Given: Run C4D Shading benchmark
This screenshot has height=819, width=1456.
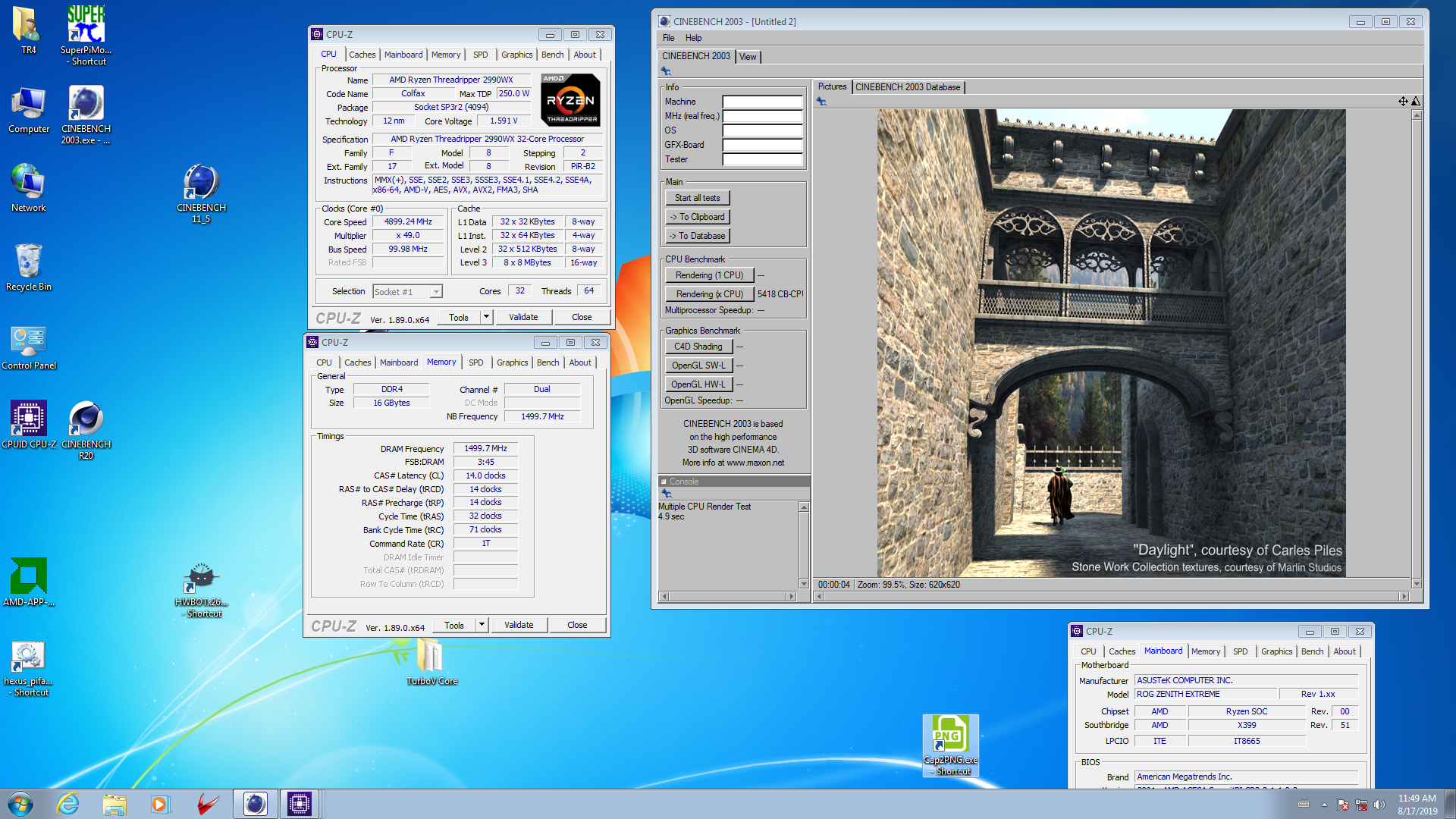Looking at the screenshot, I should (699, 347).
